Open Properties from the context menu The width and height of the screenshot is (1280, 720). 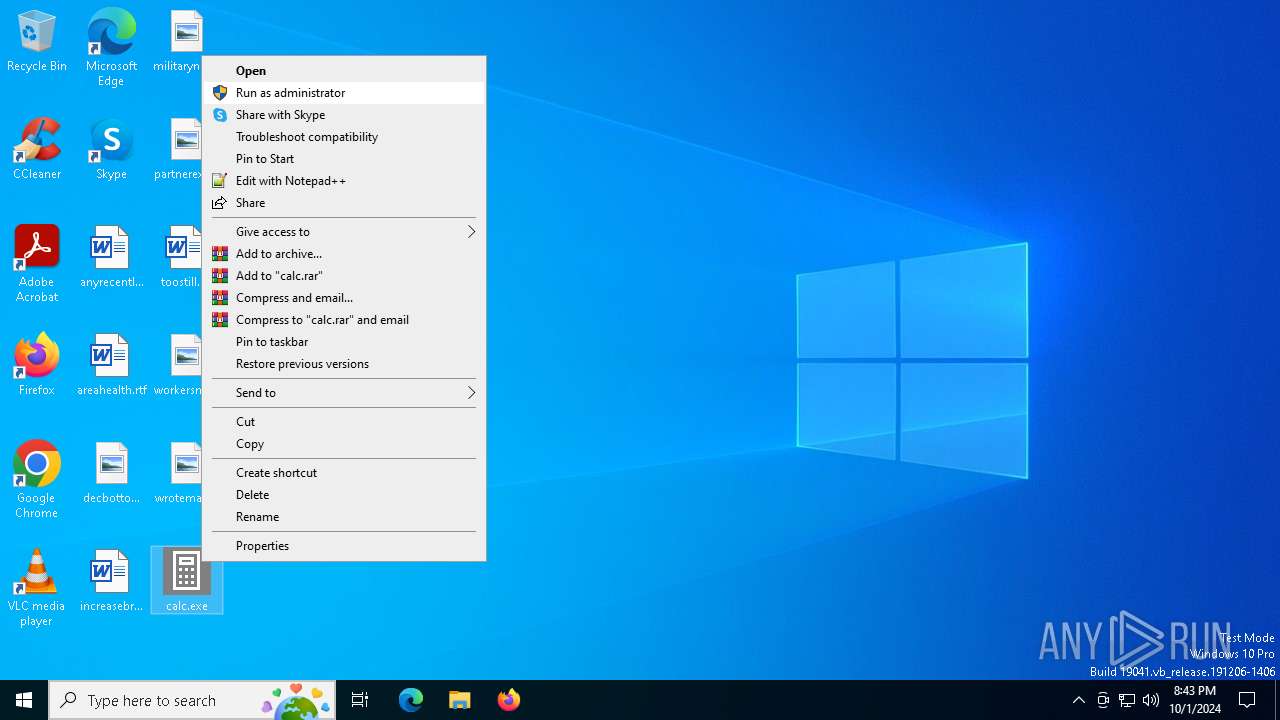point(344,546)
